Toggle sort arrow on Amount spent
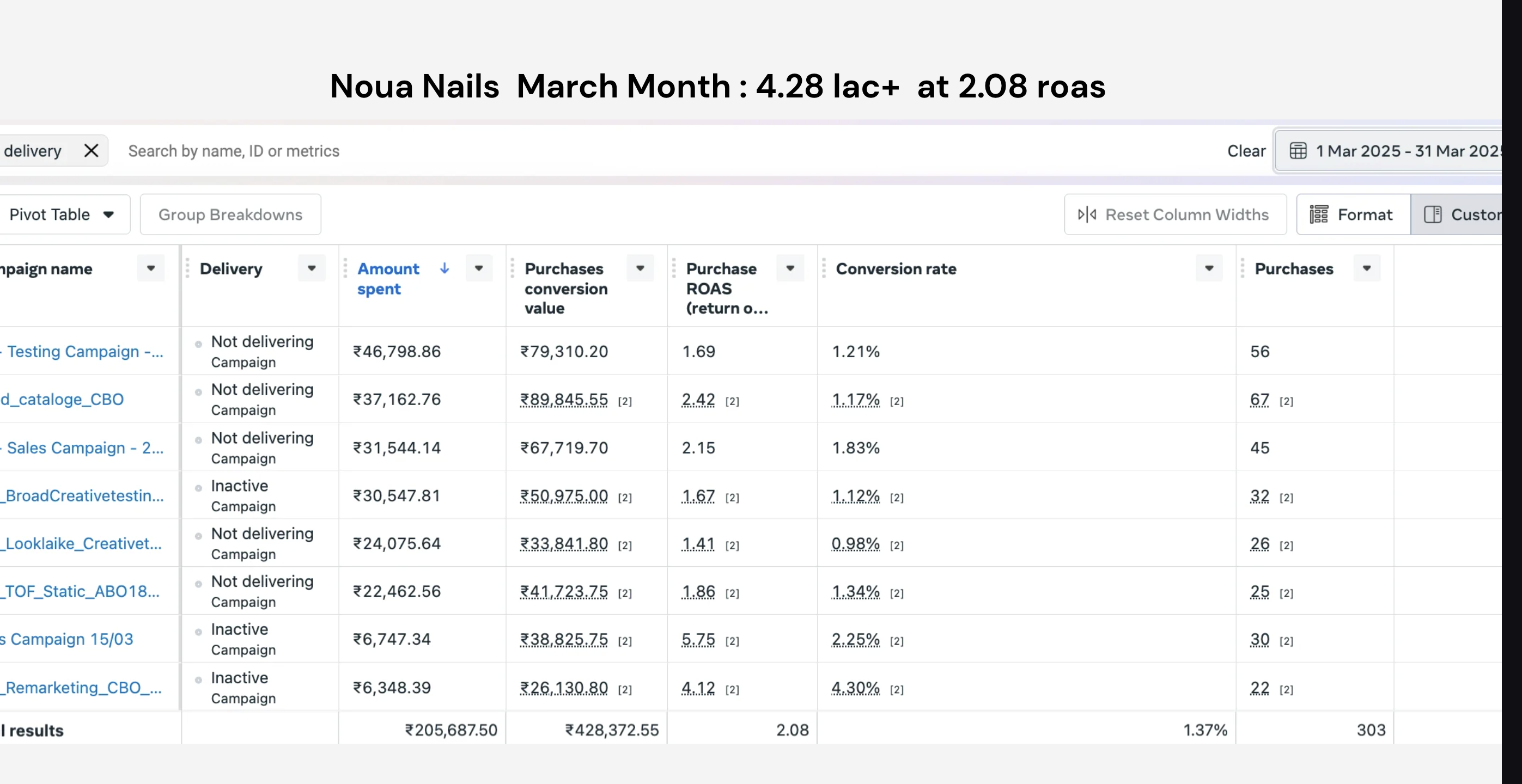The image size is (1522, 784). [x=445, y=268]
